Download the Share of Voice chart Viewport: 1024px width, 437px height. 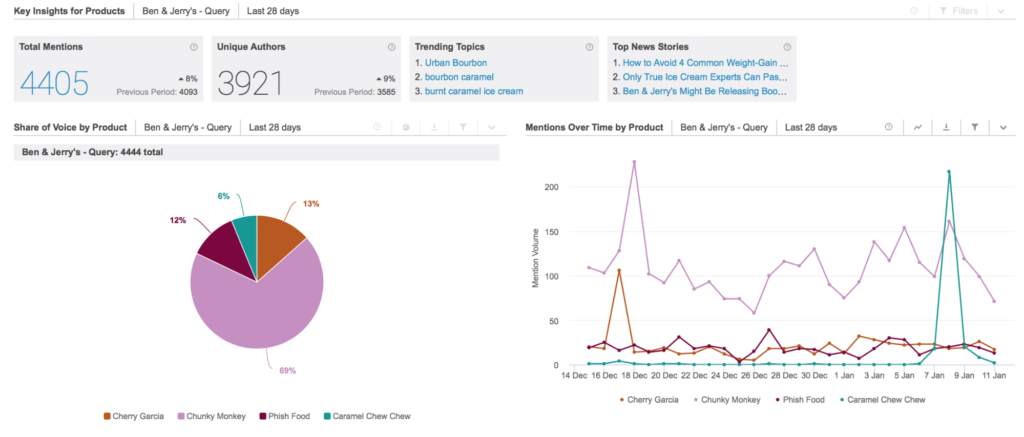tap(434, 128)
